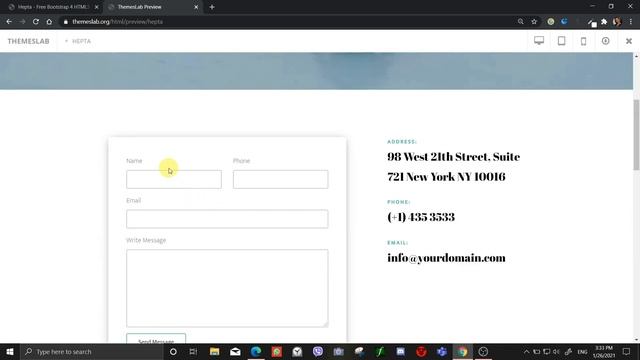Open a new browser tab
The image size is (640, 360).
tap(212, 7)
